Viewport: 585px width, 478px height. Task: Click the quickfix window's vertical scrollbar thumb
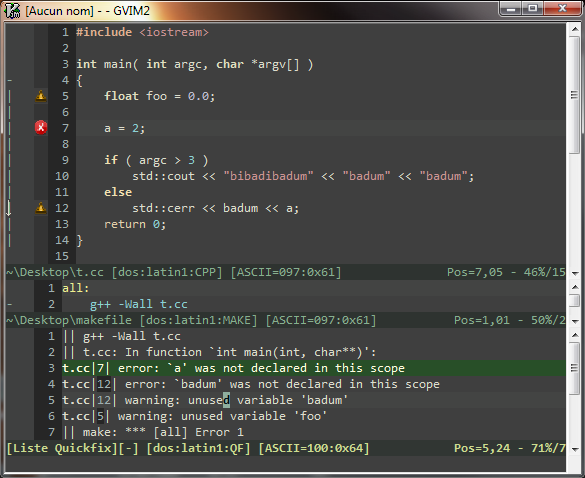point(575,368)
